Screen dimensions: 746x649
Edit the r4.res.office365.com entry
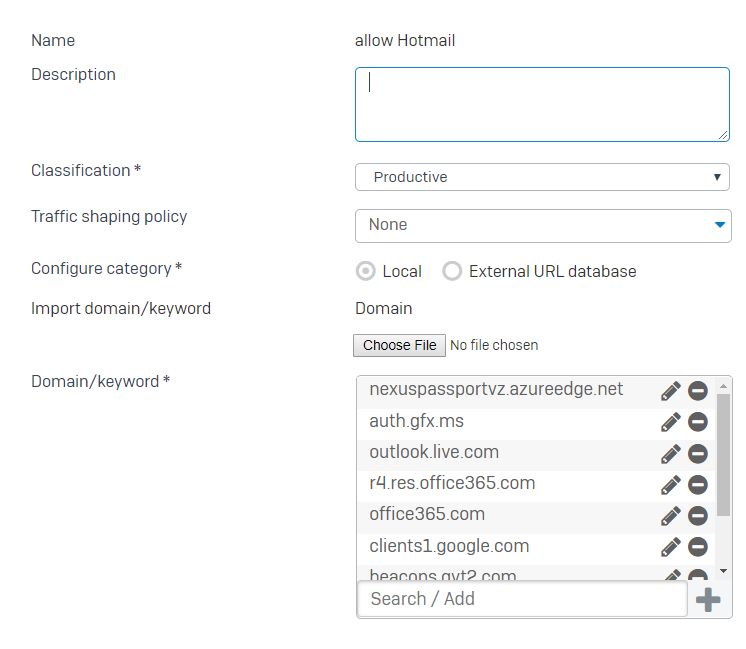[670, 485]
